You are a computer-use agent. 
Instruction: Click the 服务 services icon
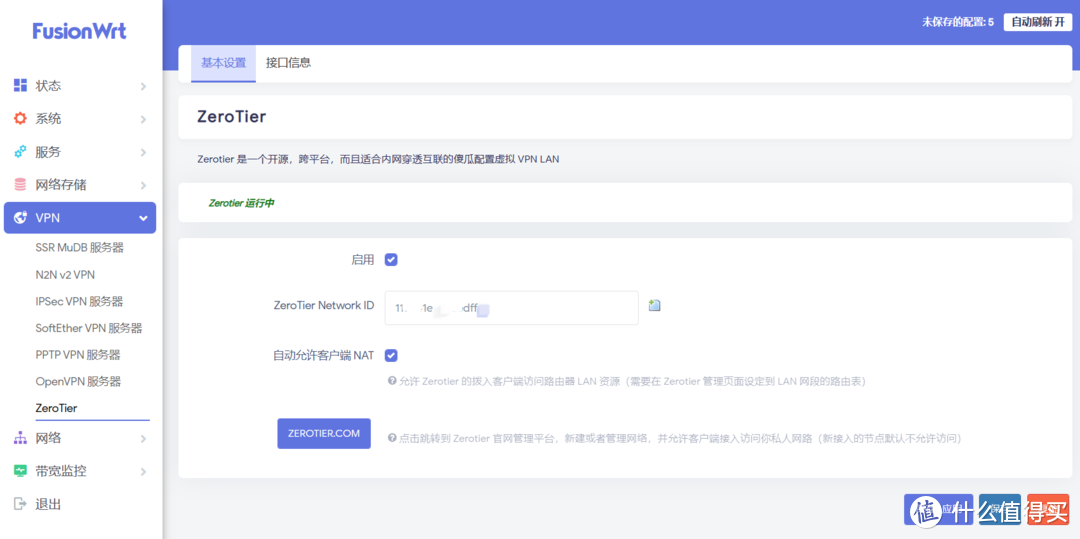pos(21,151)
